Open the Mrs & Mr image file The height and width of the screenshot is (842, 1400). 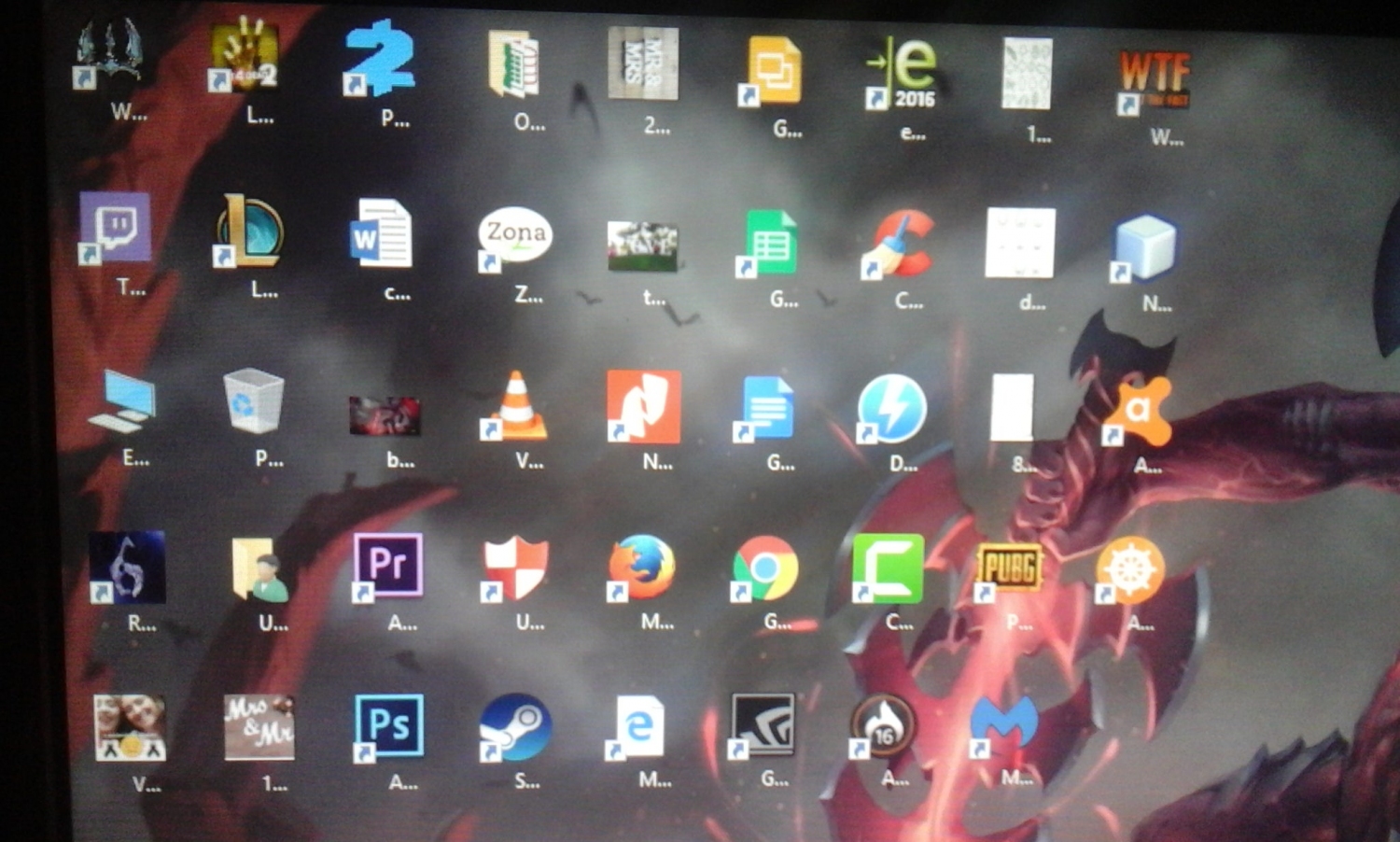click(x=259, y=726)
